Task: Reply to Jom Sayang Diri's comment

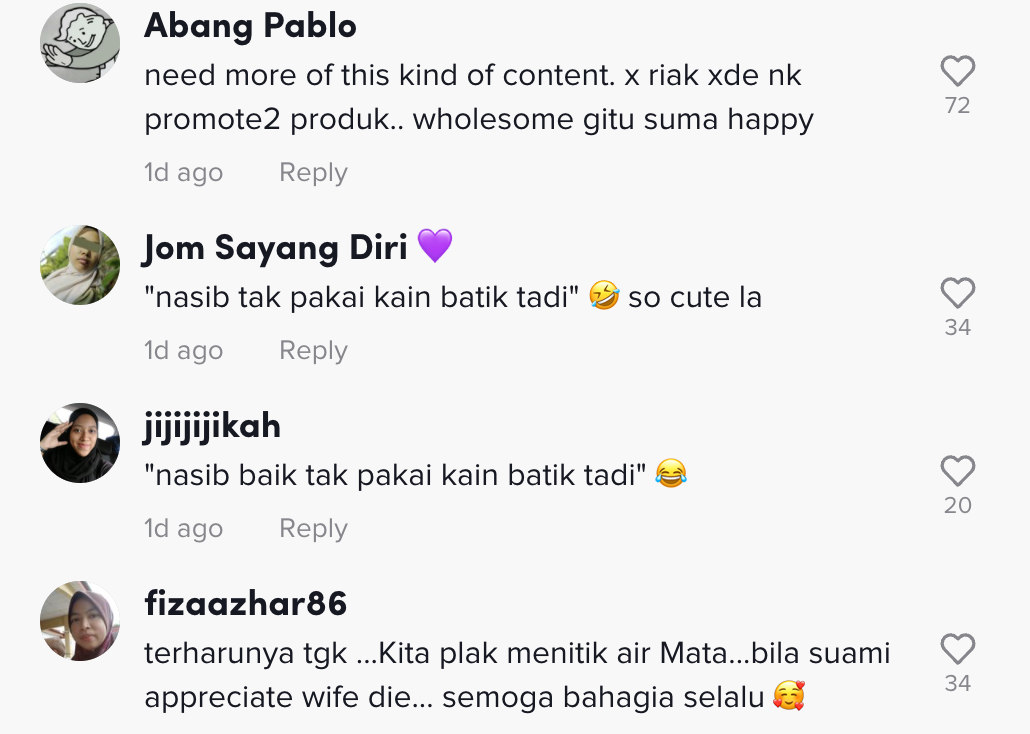Action: [x=313, y=351]
